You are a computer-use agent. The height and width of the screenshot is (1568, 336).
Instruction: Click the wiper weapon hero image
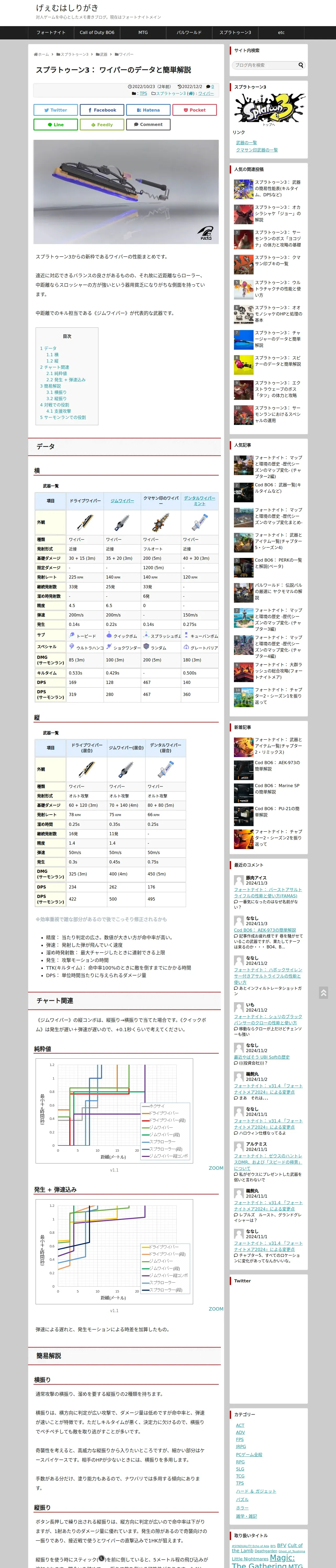point(126,192)
